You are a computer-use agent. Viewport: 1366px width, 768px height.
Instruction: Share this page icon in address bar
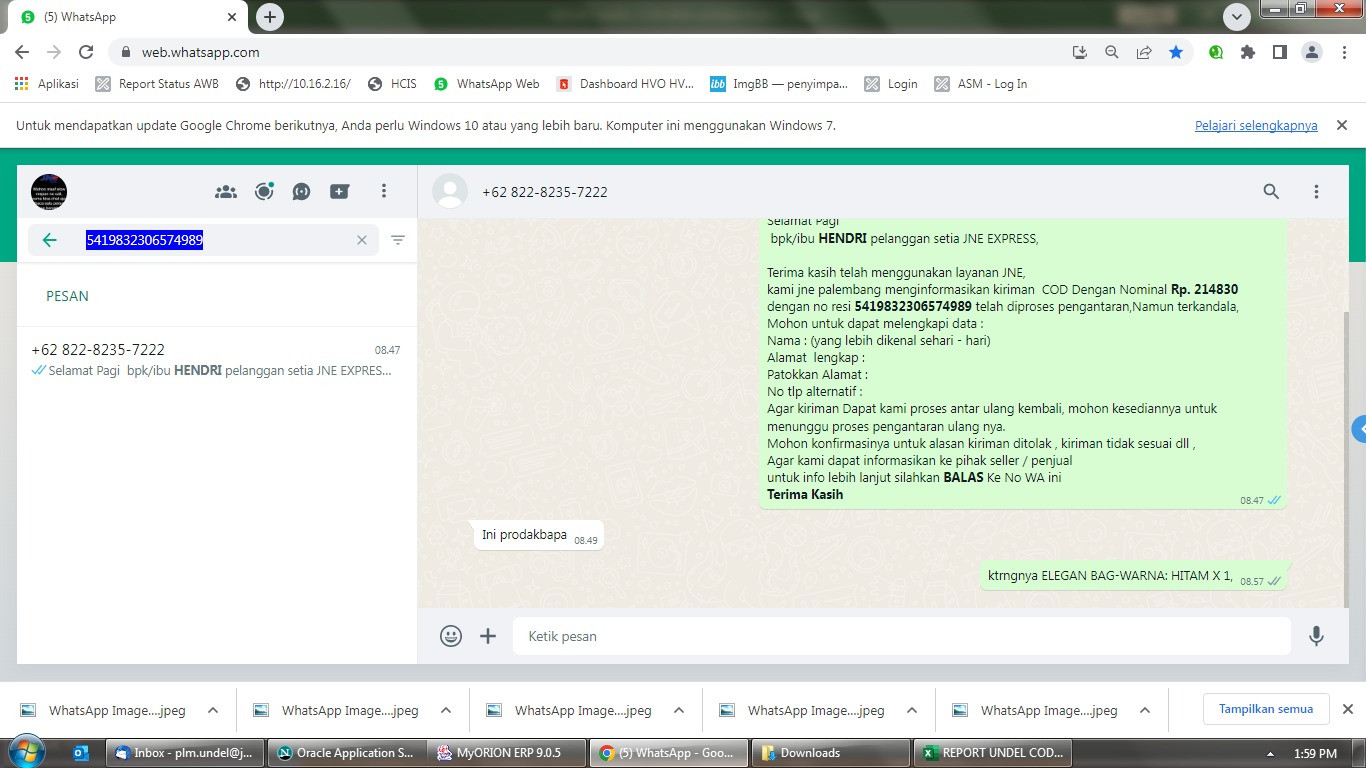tap(1143, 52)
